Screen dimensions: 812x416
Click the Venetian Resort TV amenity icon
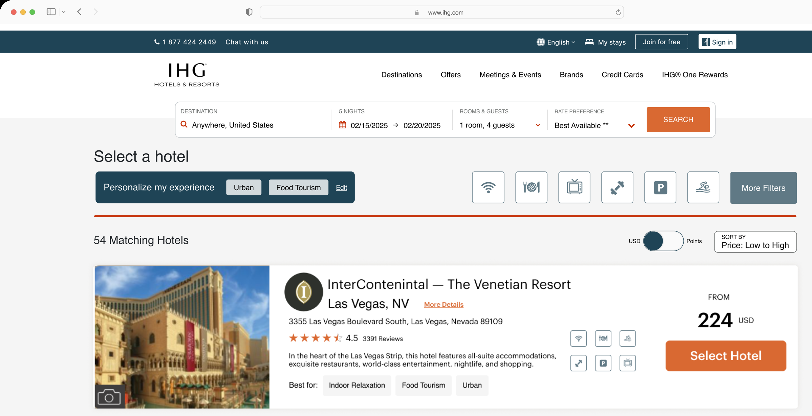627,363
